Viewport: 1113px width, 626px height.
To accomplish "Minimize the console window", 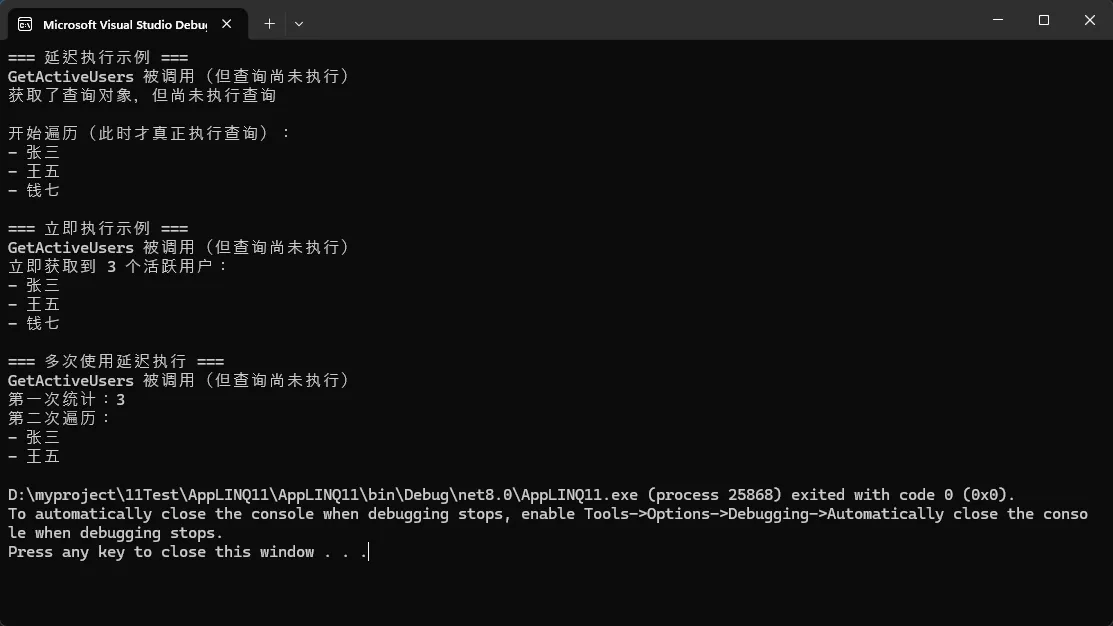I will click(997, 20).
